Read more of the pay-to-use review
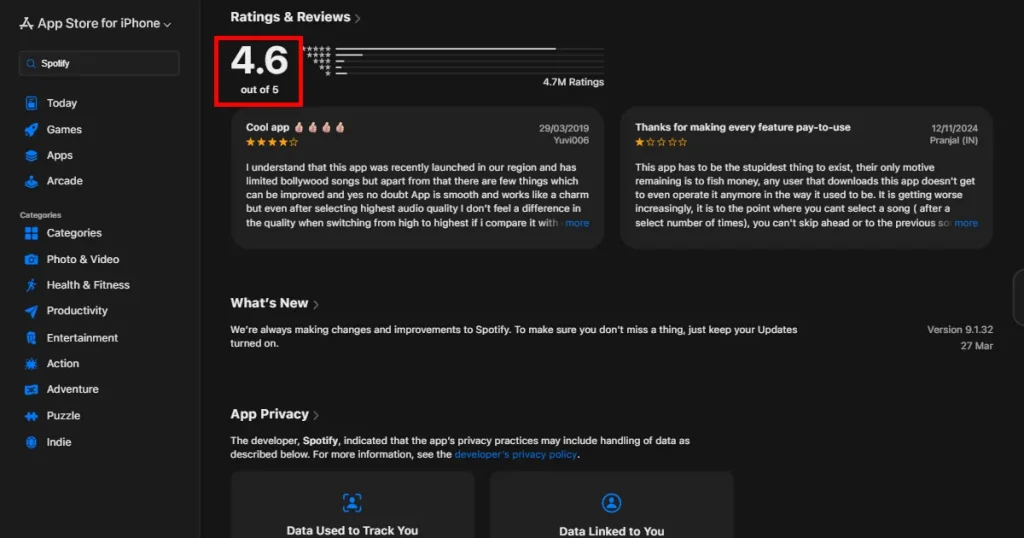The width and height of the screenshot is (1024, 538). point(966,223)
